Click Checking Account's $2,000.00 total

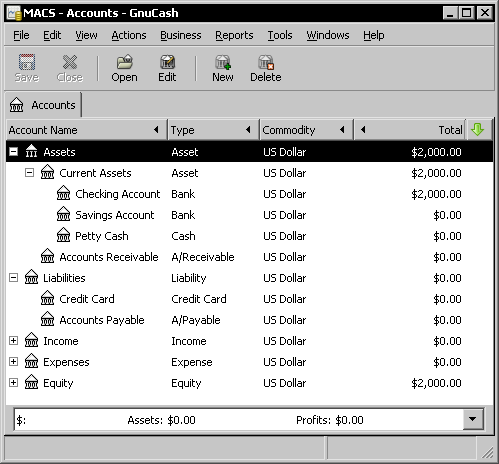click(436, 194)
